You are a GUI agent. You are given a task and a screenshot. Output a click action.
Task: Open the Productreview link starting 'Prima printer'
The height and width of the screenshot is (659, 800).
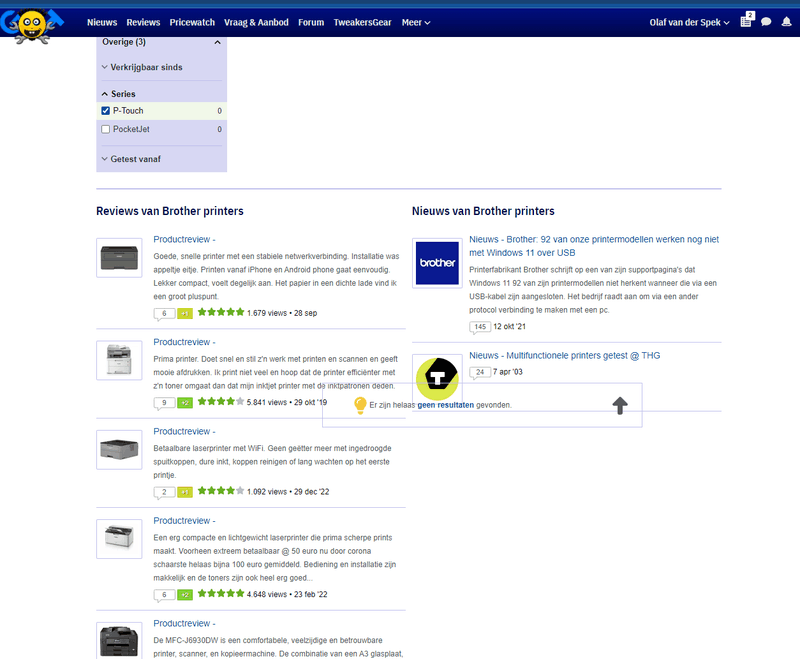[184, 342]
